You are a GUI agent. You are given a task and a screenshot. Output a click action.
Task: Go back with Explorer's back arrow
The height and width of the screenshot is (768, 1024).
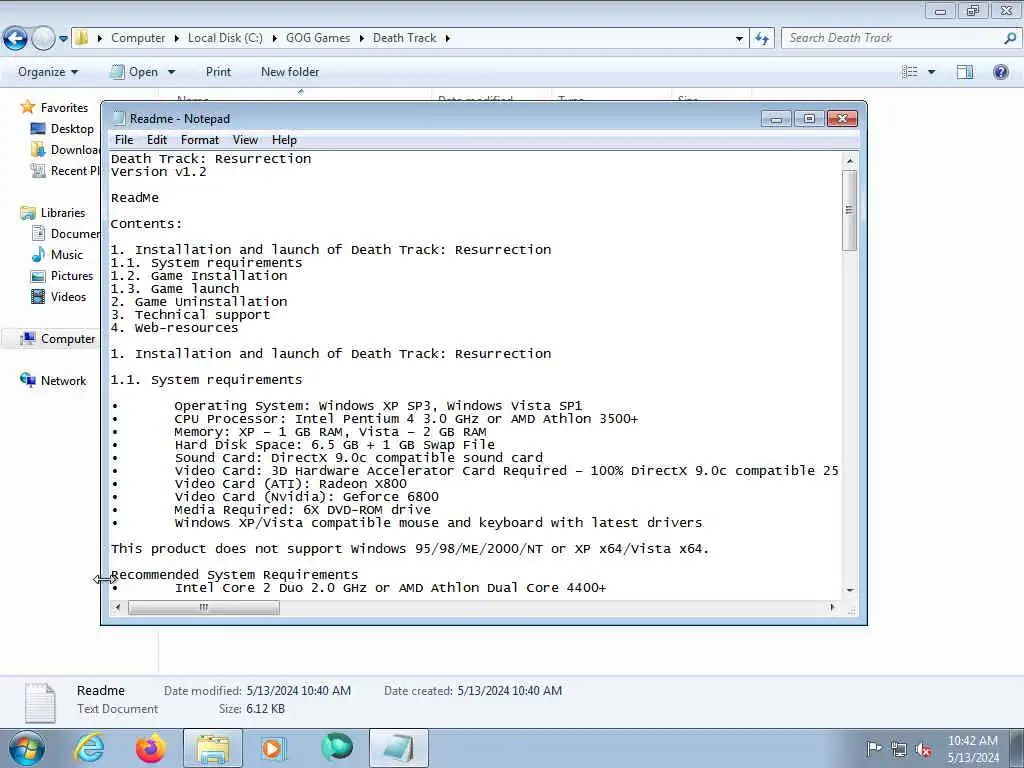point(16,39)
